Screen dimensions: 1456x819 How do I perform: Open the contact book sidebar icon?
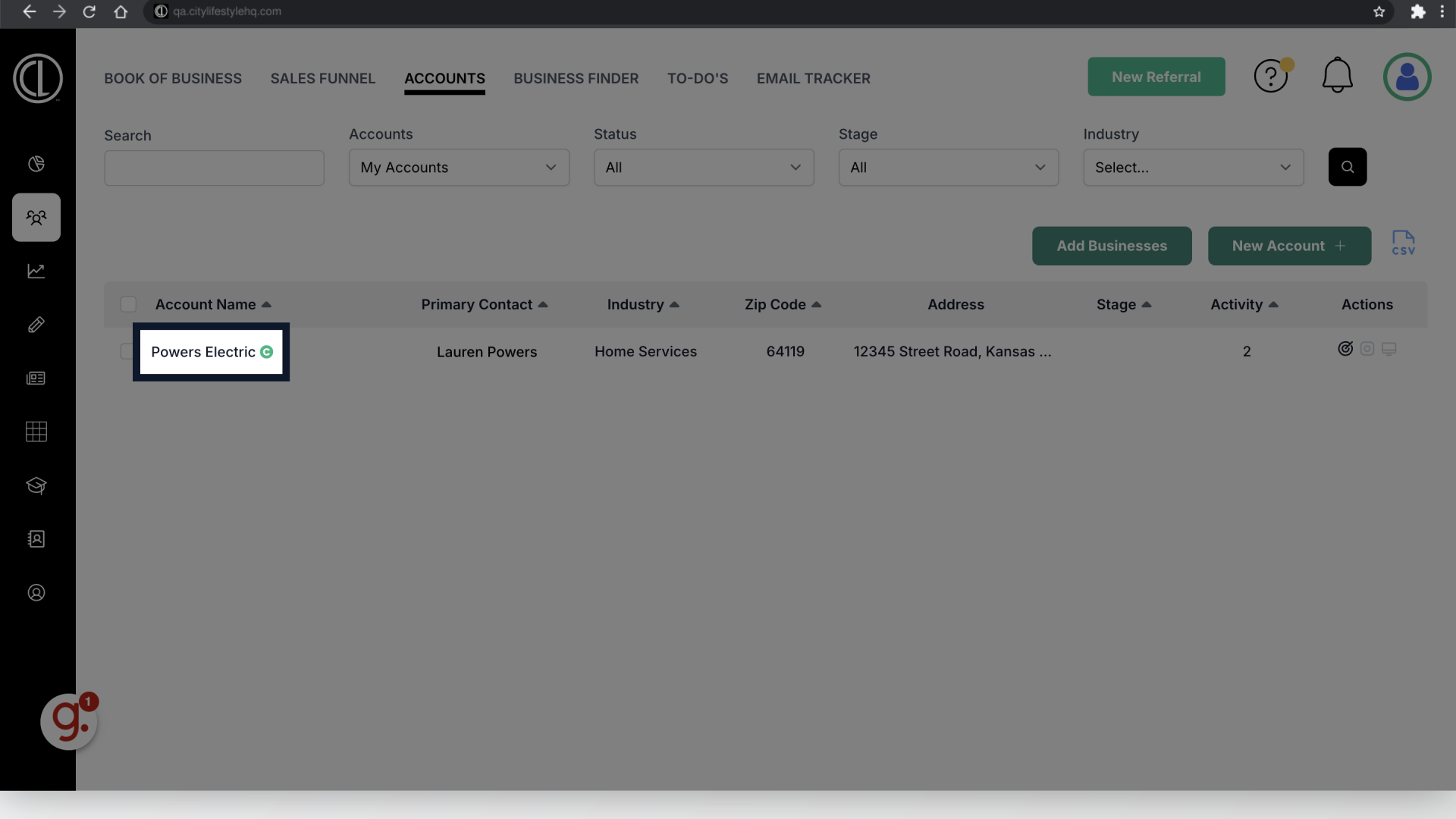(x=36, y=539)
